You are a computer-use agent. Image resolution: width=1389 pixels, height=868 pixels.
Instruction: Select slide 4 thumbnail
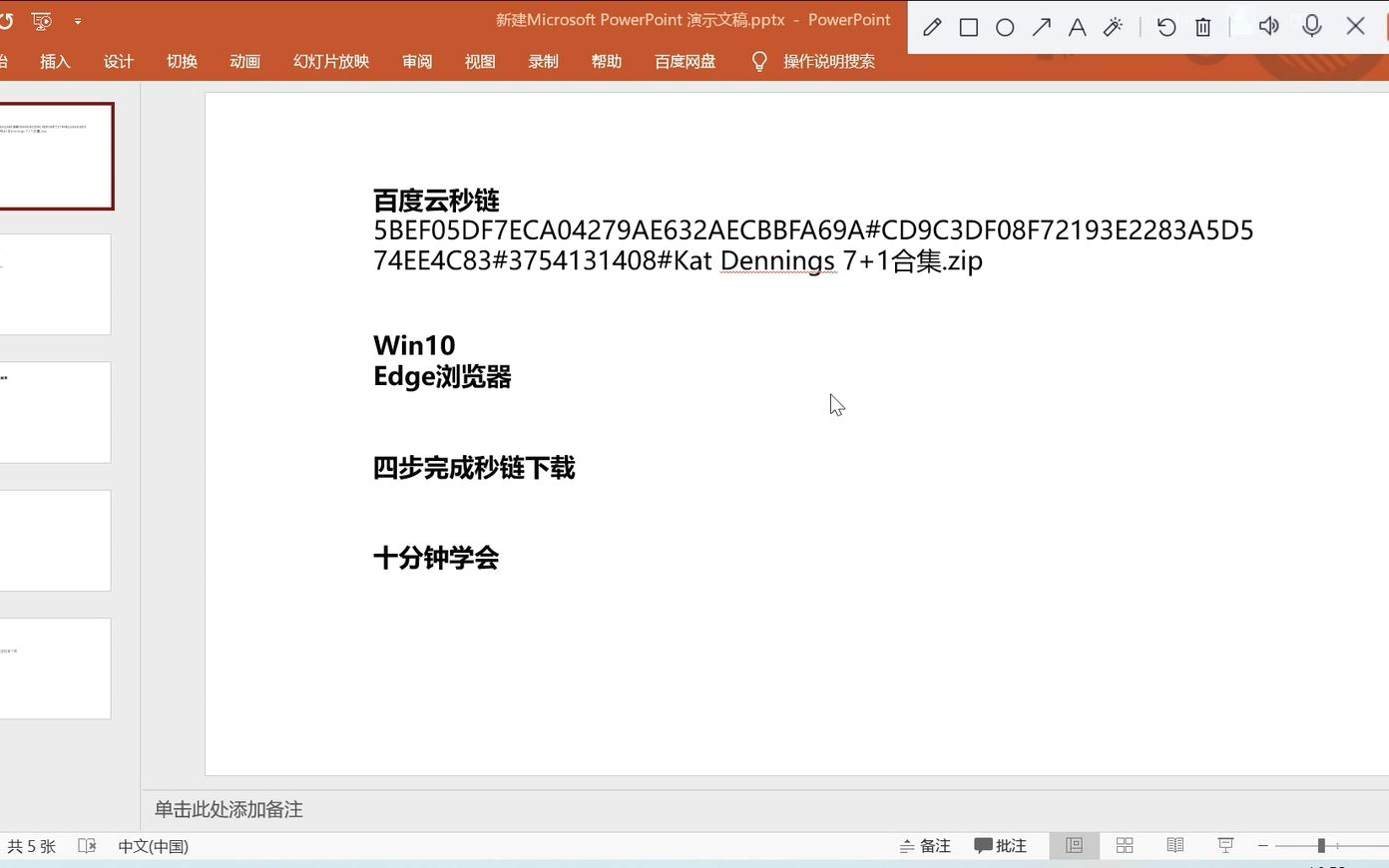click(55, 540)
